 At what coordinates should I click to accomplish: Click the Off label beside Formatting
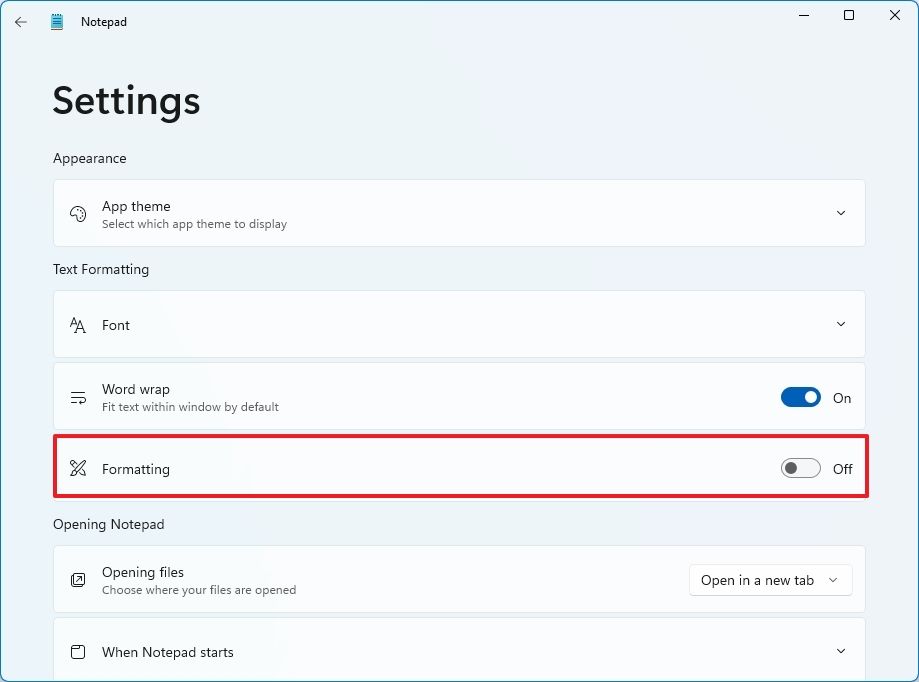(x=842, y=468)
